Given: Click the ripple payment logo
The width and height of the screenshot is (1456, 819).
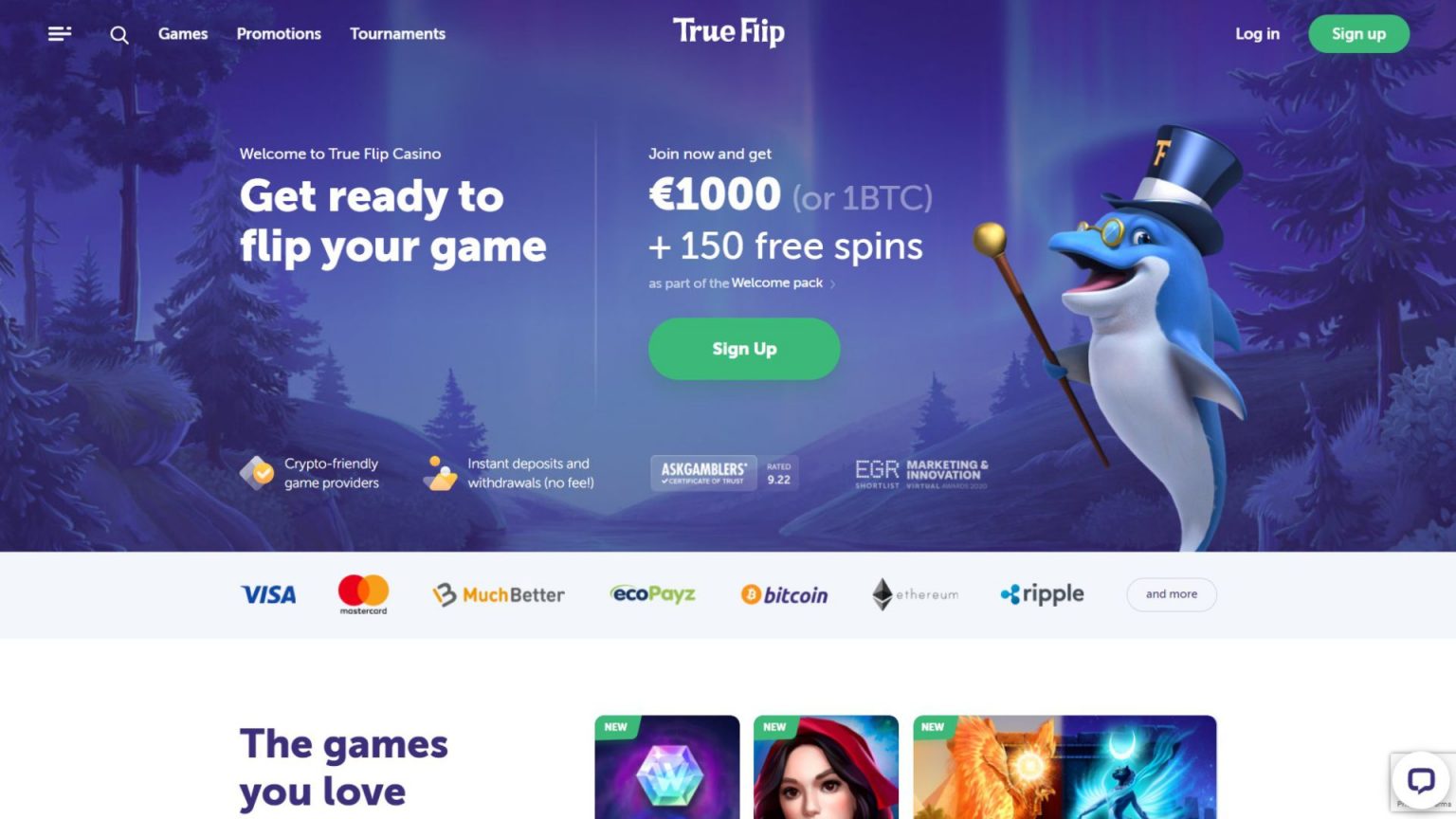Looking at the screenshot, I should point(1042,594).
